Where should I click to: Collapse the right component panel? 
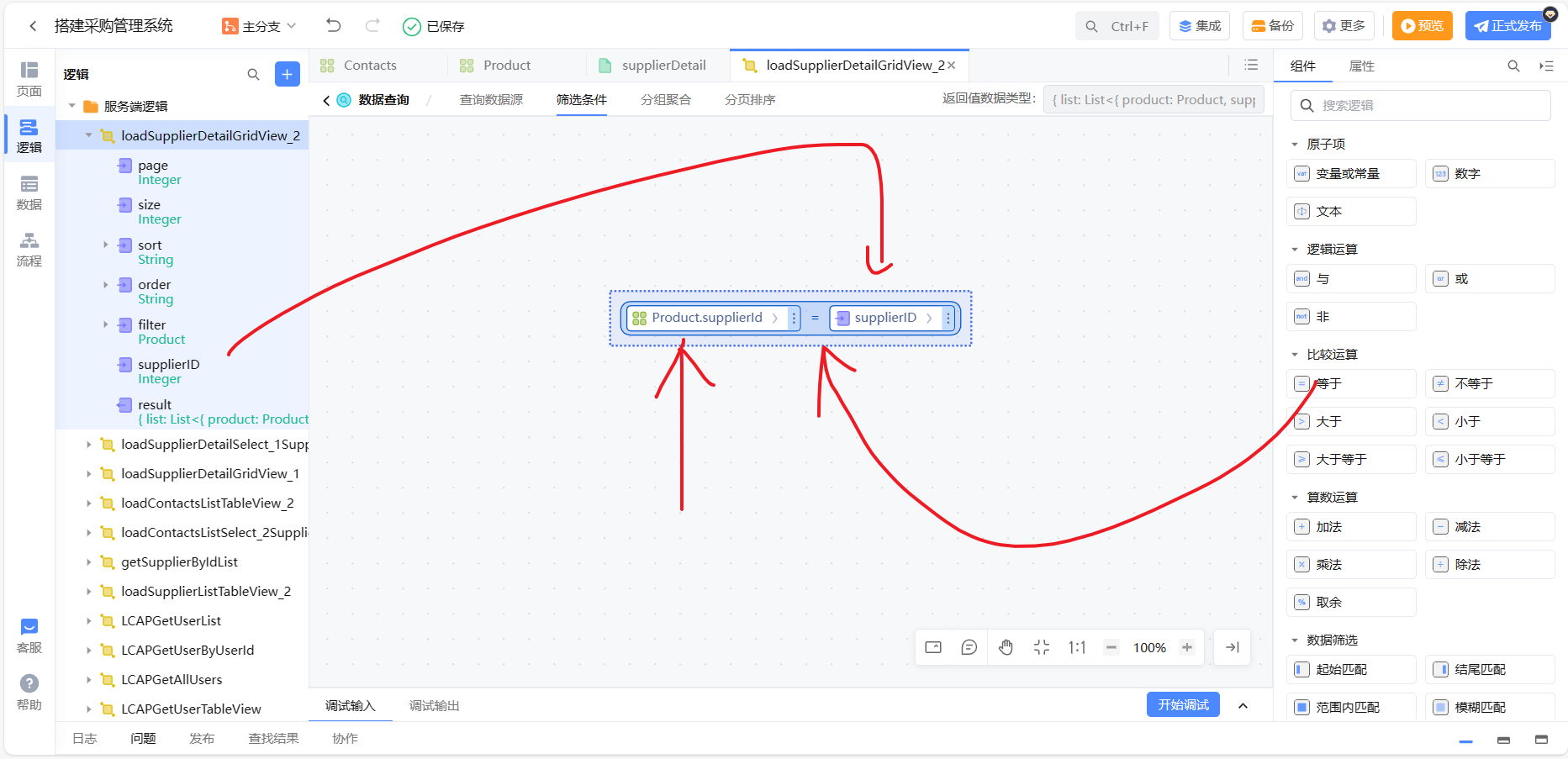coord(1546,66)
